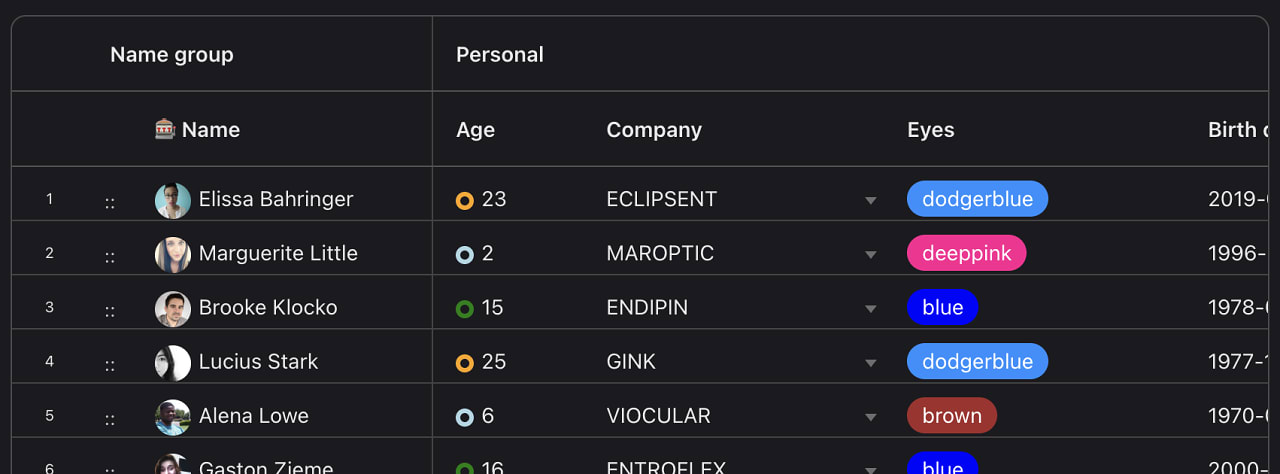The width and height of the screenshot is (1280, 474).
Task: Grab the drag handle for Elissa Bahringer row
Action: tap(110, 203)
